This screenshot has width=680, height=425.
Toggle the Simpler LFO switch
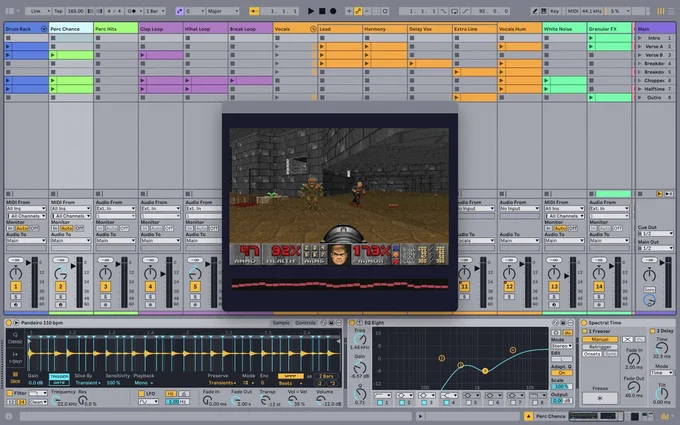coord(141,393)
